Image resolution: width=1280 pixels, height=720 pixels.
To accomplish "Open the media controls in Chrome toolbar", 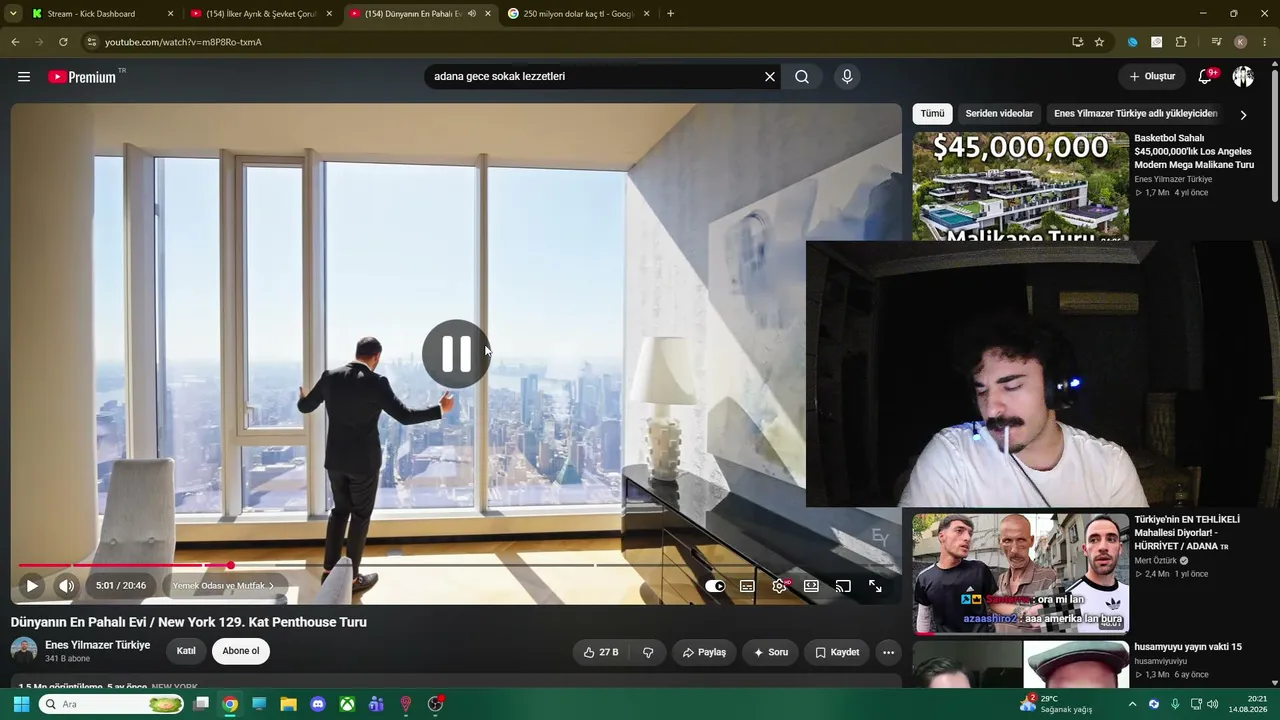I will point(1216,42).
